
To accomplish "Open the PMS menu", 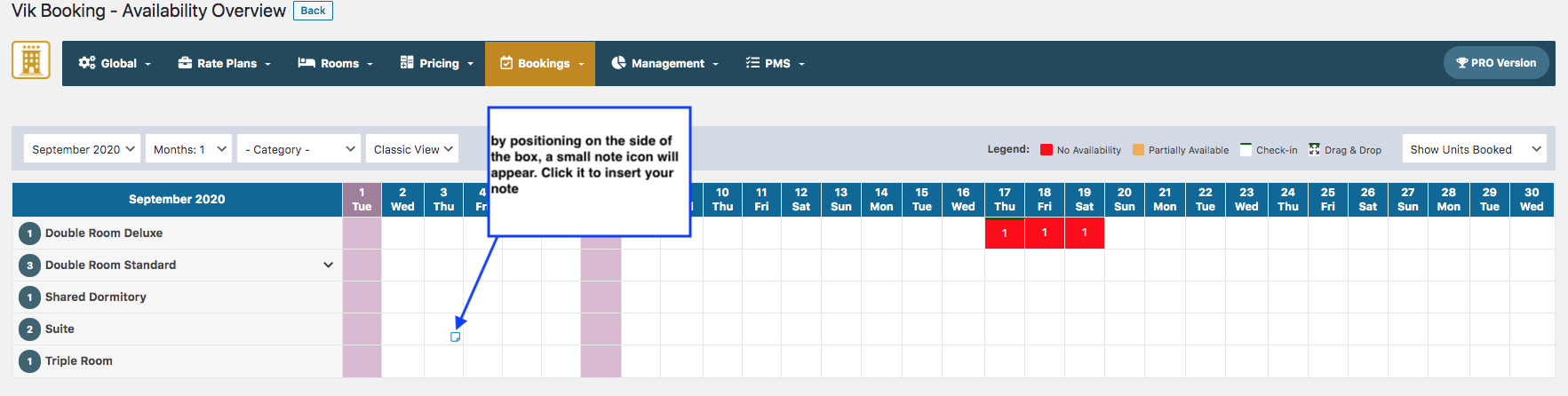I will tap(775, 64).
